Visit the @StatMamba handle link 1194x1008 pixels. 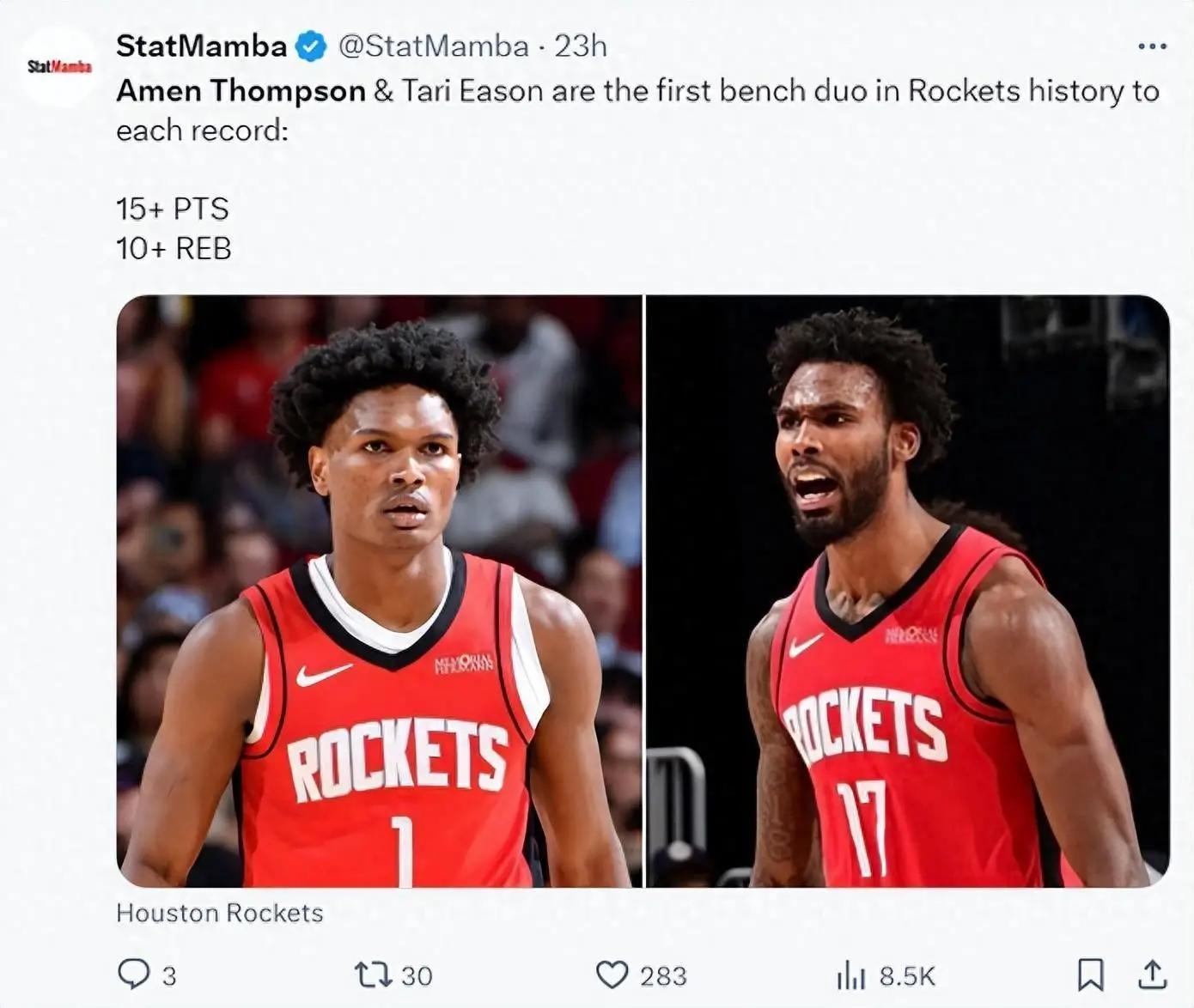pyautogui.click(x=434, y=46)
